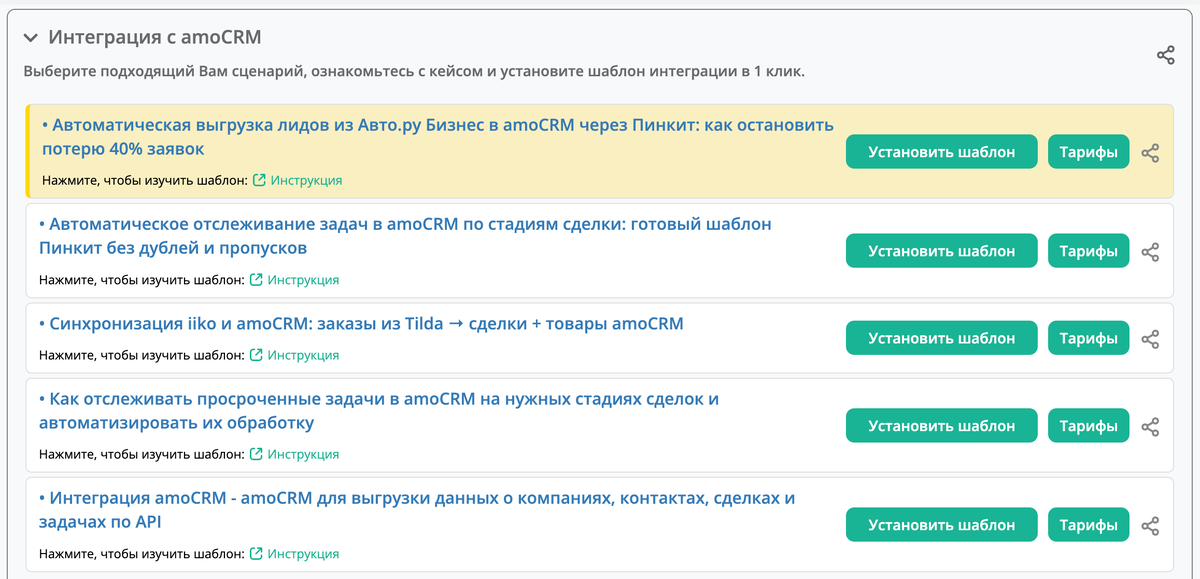Install template for Синхронизация iiko и amoCRM

pos(942,338)
